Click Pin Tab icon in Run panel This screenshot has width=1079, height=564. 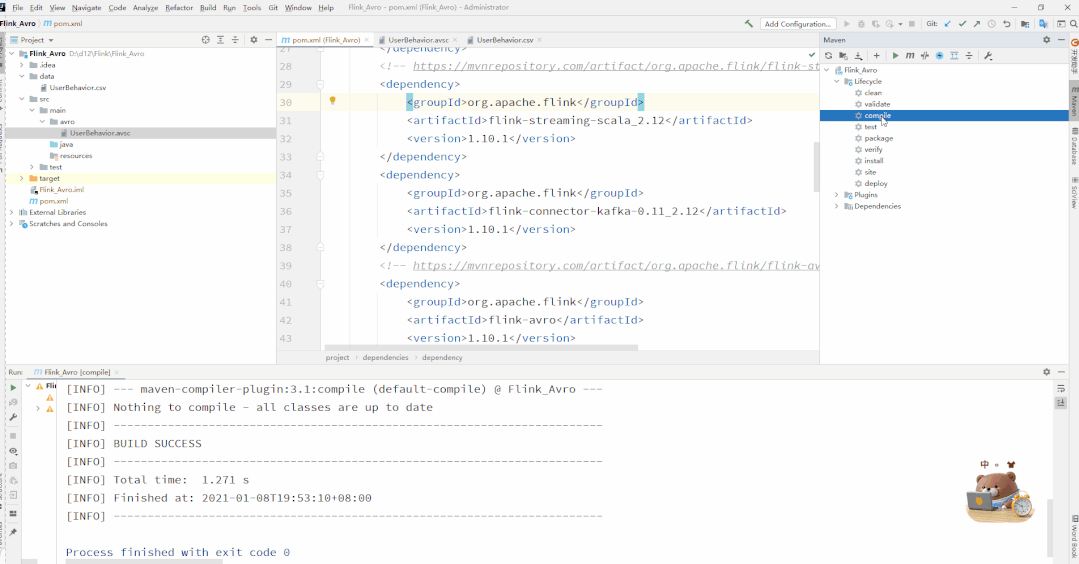(13, 532)
